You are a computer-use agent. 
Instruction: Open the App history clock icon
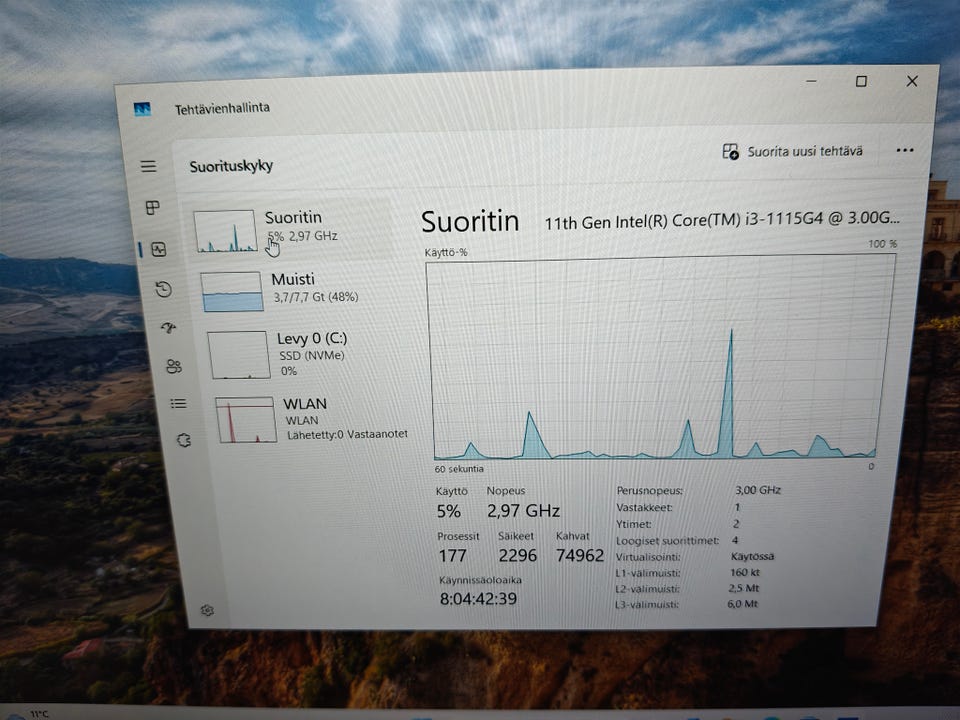point(163,289)
